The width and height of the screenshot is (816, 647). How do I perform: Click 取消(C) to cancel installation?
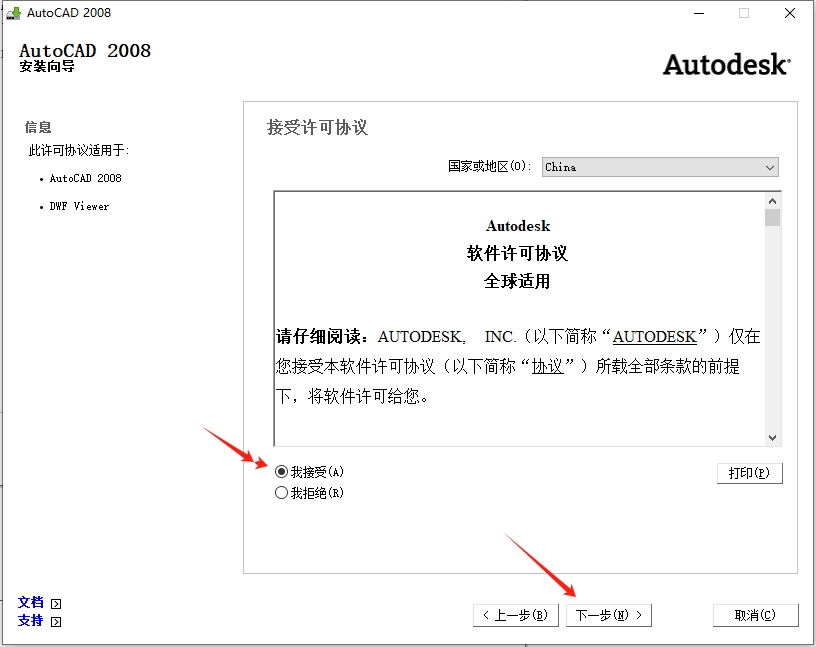click(x=755, y=615)
